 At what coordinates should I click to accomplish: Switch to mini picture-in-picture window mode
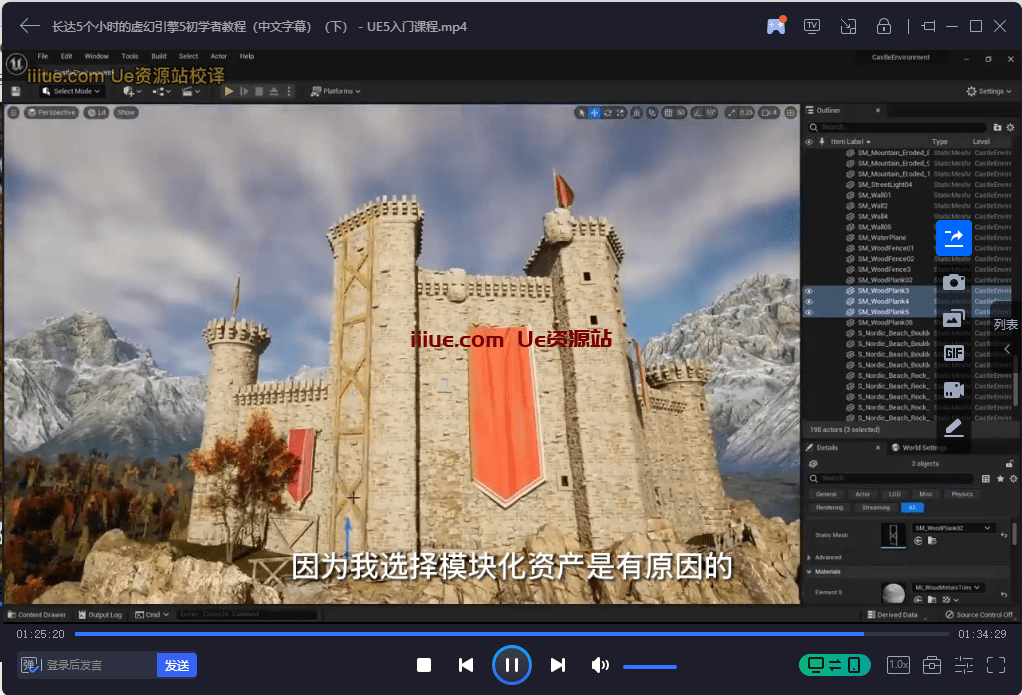click(848, 26)
